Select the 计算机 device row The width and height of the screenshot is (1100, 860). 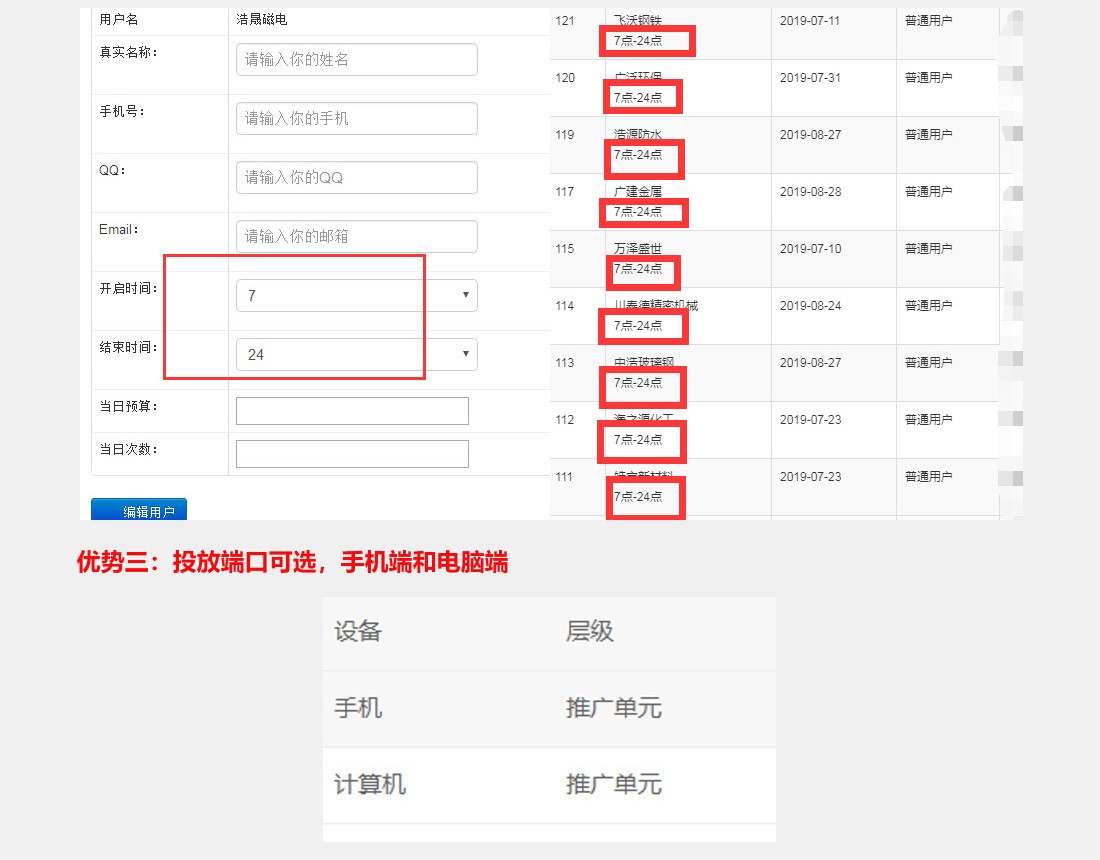click(370, 785)
